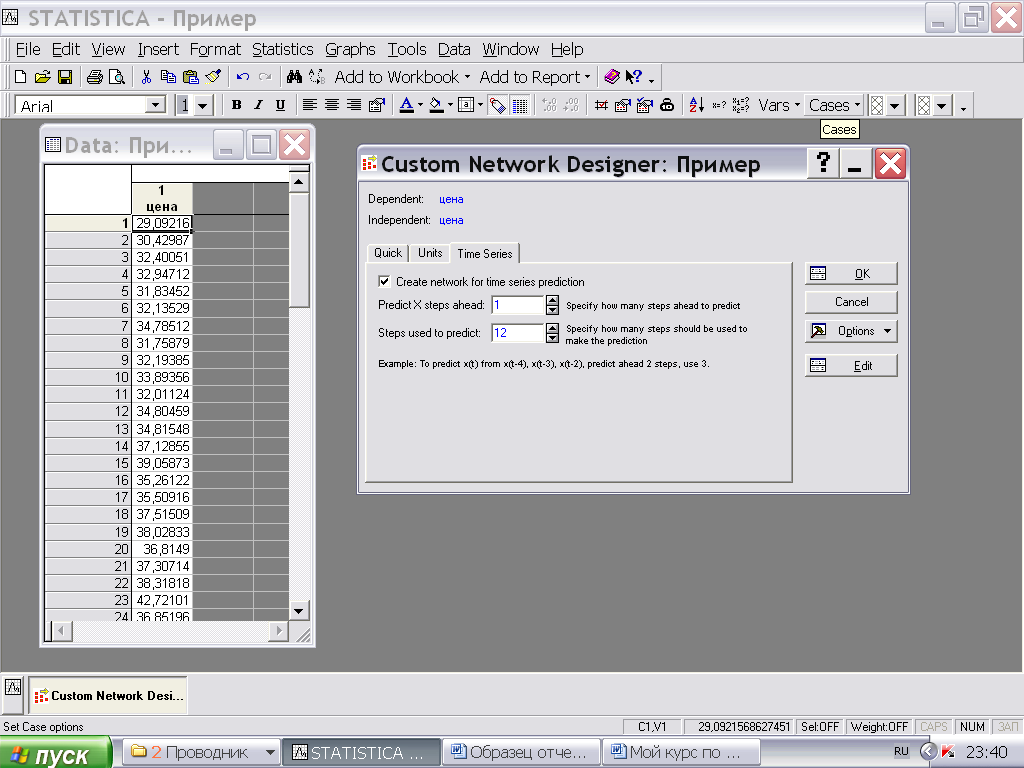
Task: Toggle Underline formatting
Action: pyautogui.click(x=280, y=105)
